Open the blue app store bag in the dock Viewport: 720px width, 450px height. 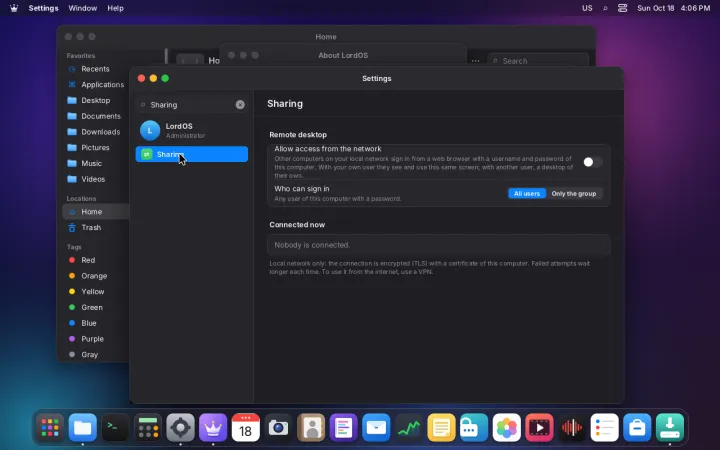[x=637, y=428]
